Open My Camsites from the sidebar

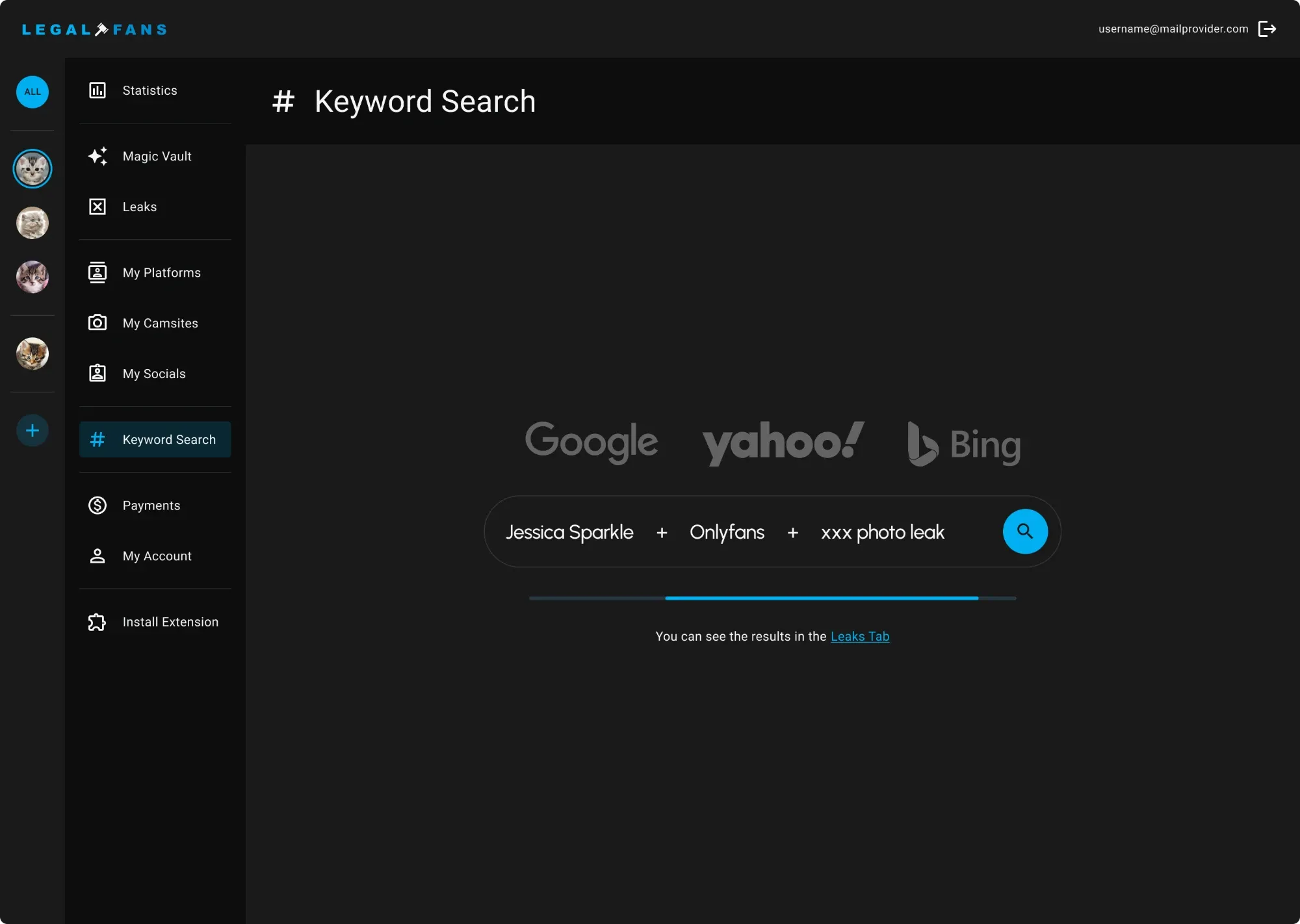[x=155, y=323]
